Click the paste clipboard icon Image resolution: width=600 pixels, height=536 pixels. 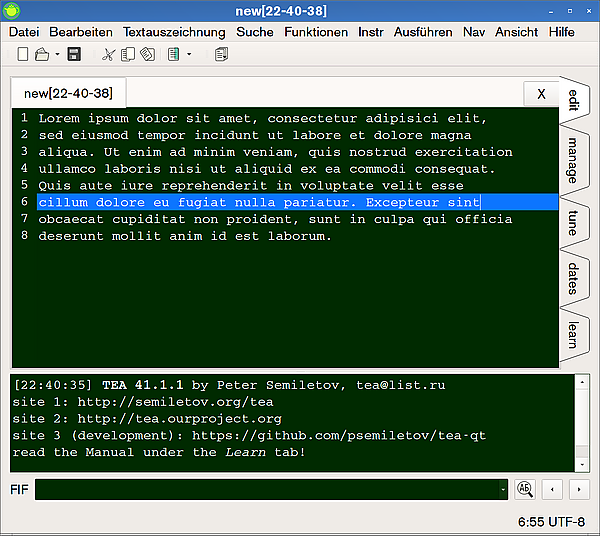click(148, 54)
